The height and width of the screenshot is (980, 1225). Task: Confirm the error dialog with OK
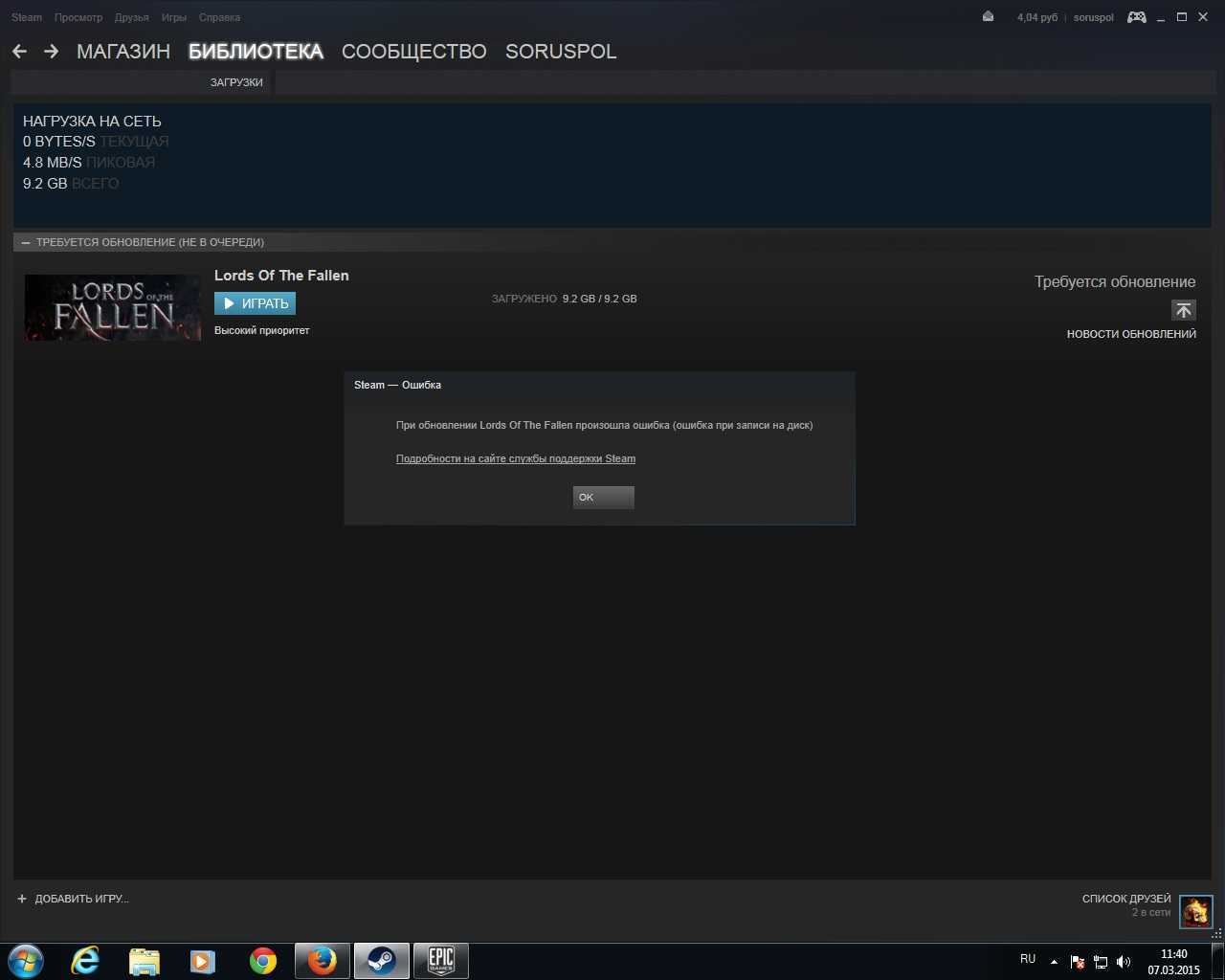[x=603, y=498]
